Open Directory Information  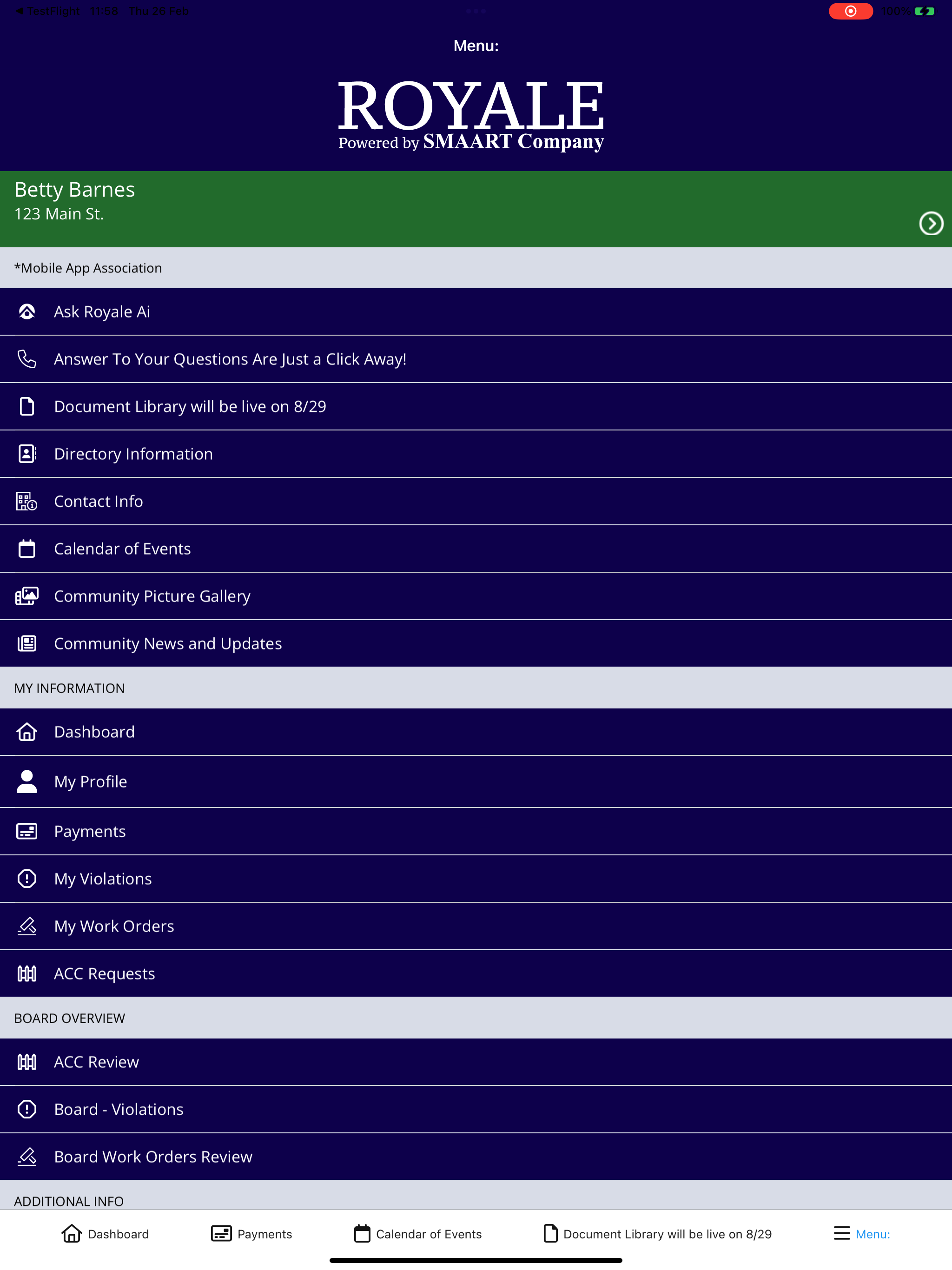[476, 454]
